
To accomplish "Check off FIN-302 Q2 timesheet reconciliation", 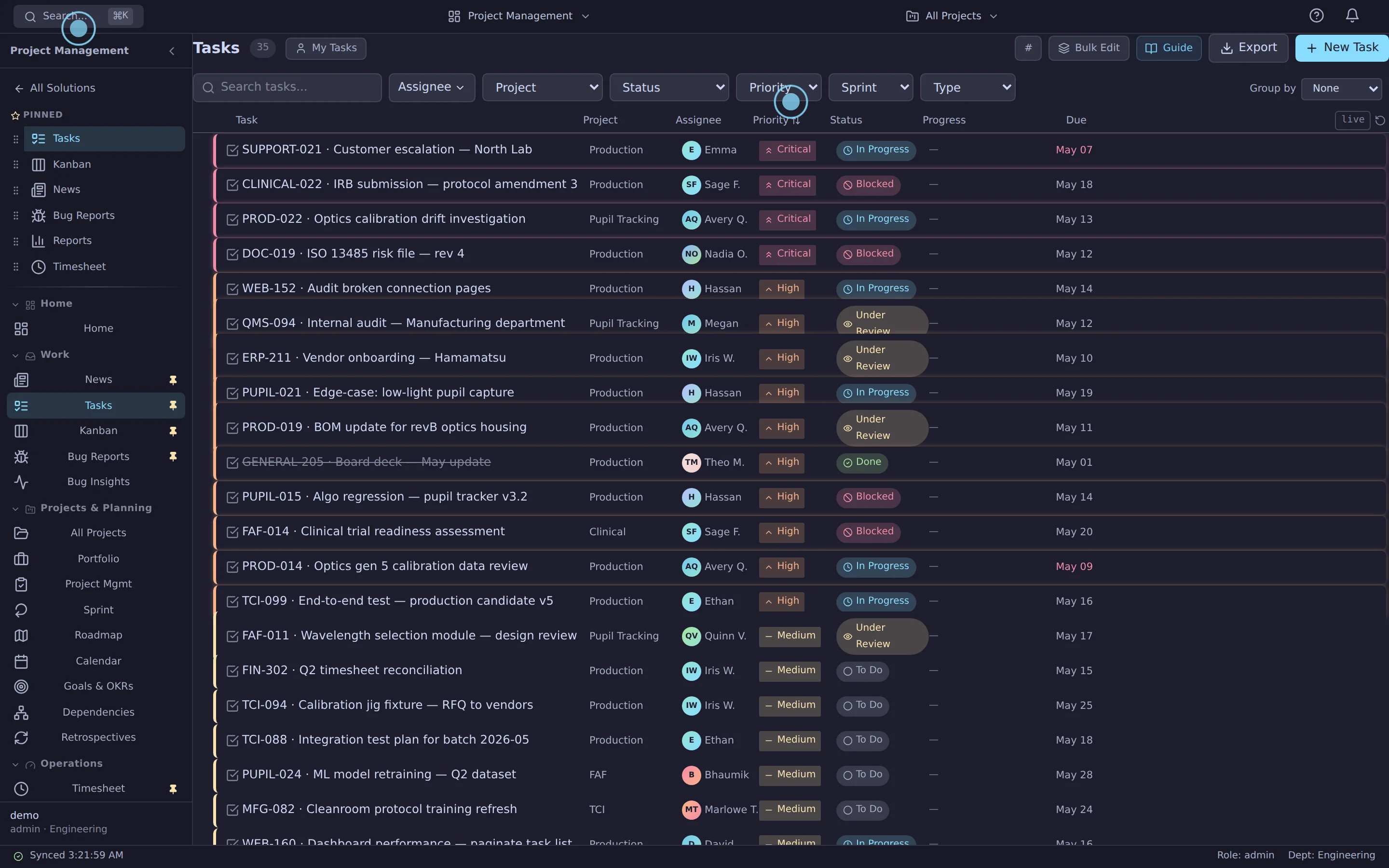I will click(x=232, y=671).
